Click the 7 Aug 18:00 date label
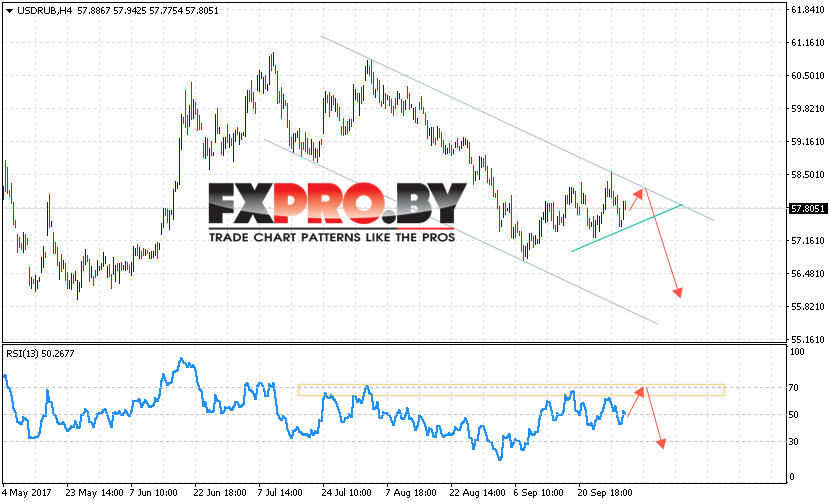 tap(411, 493)
